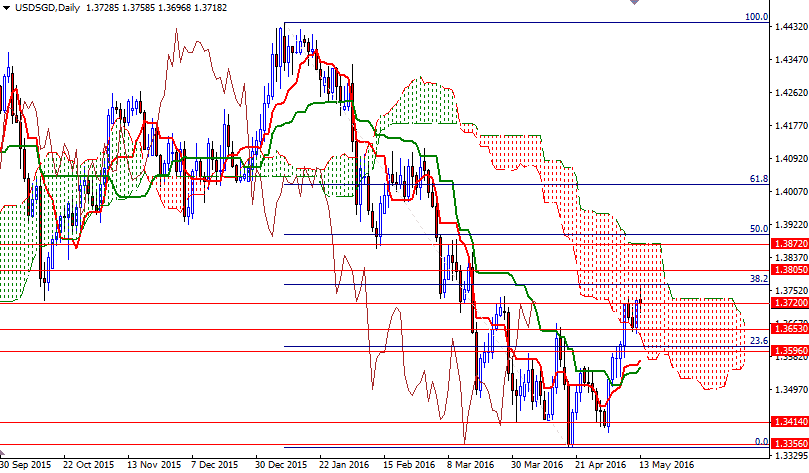Select the 23.6 Fibonacci level label

tap(758, 341)
